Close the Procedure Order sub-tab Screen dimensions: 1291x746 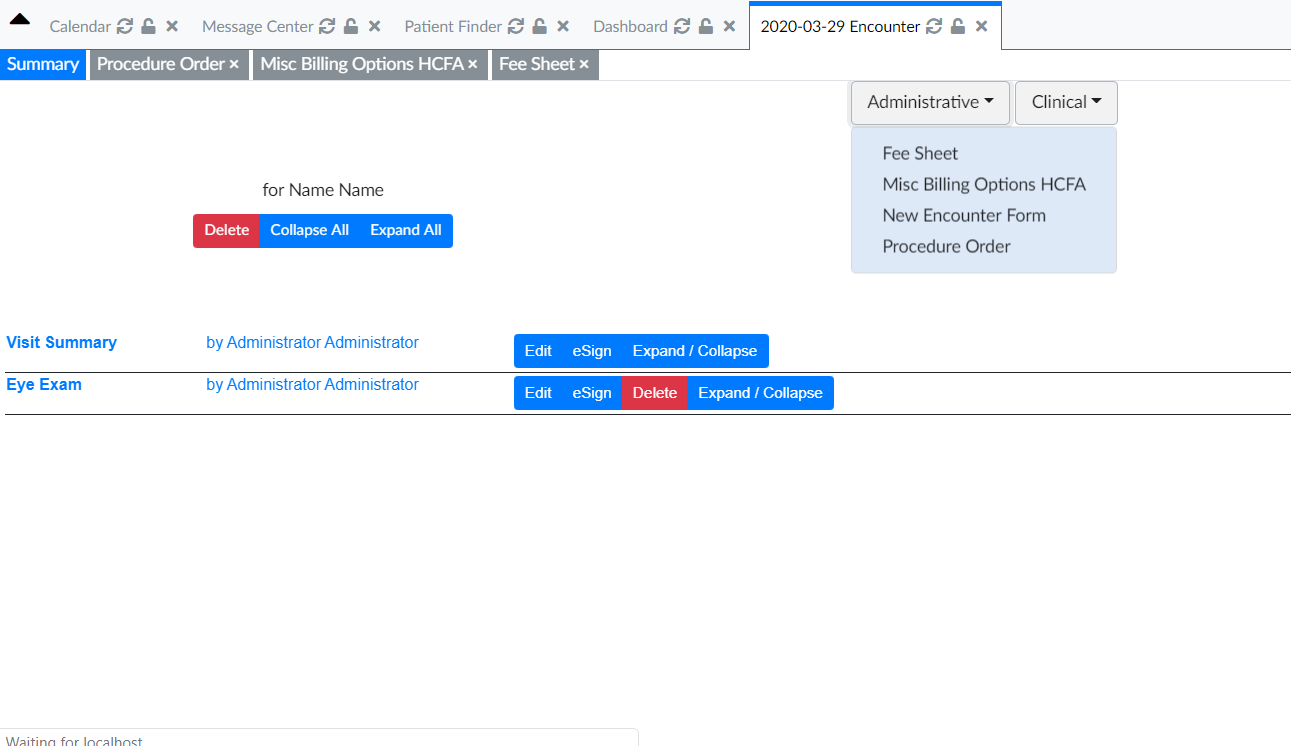[x=236, y=64]
